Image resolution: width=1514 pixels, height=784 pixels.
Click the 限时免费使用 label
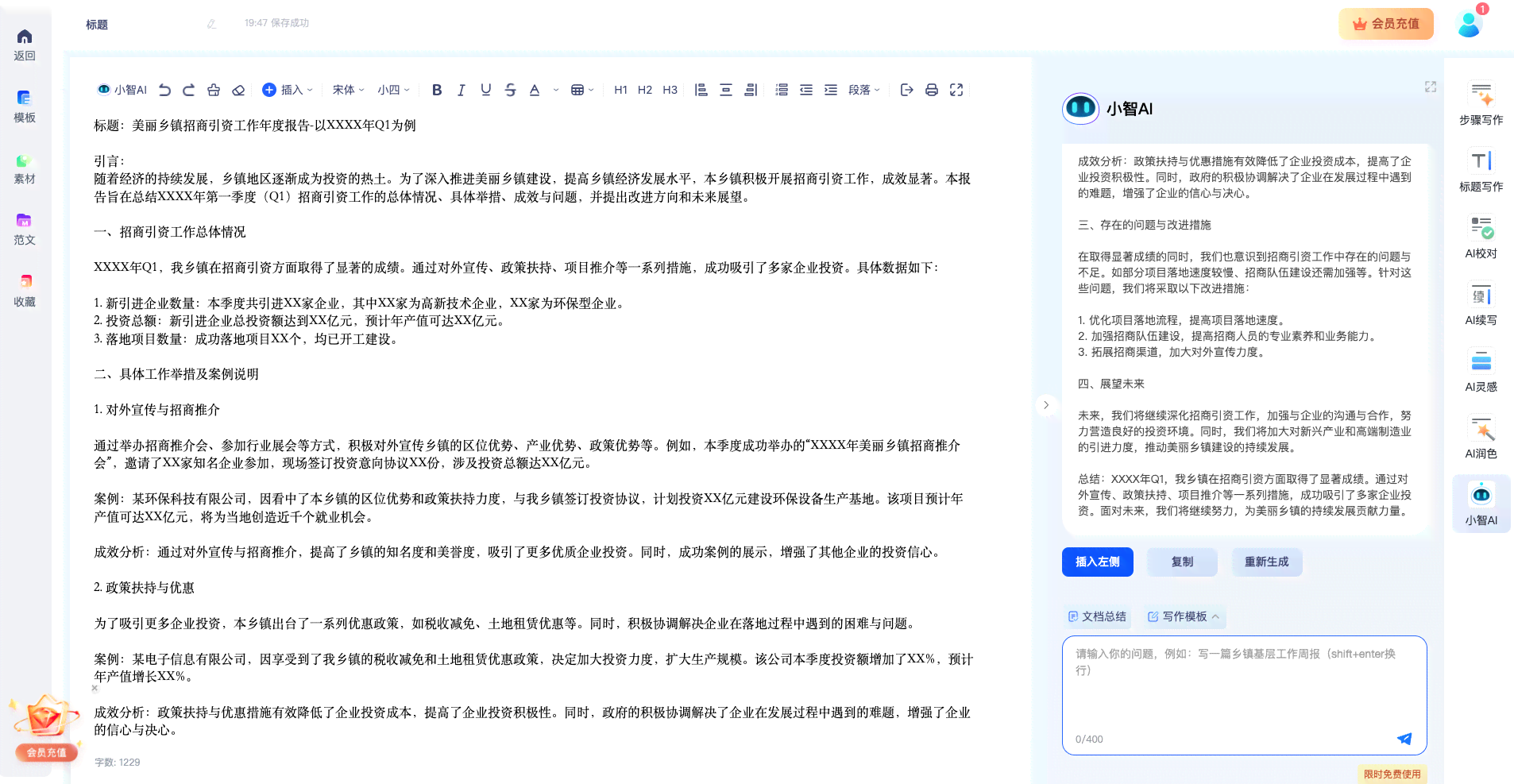1392,774
